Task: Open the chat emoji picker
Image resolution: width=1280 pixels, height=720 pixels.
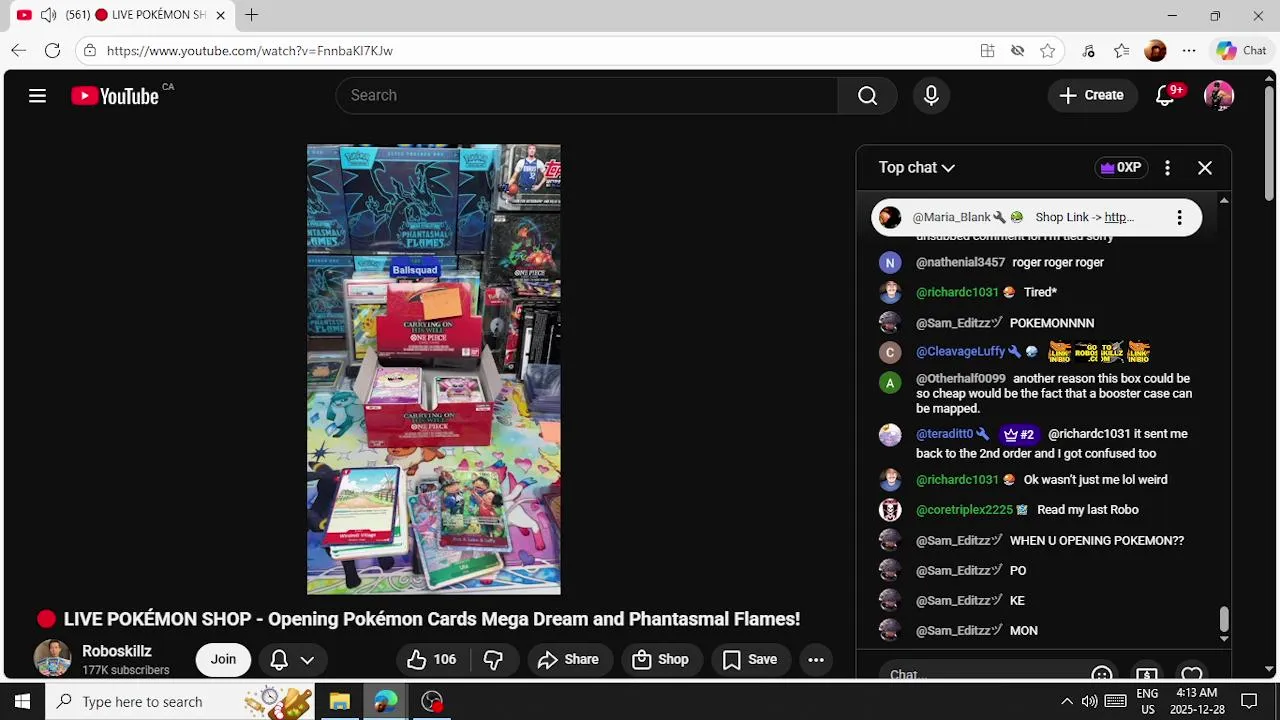Action: pos(1102,674)
